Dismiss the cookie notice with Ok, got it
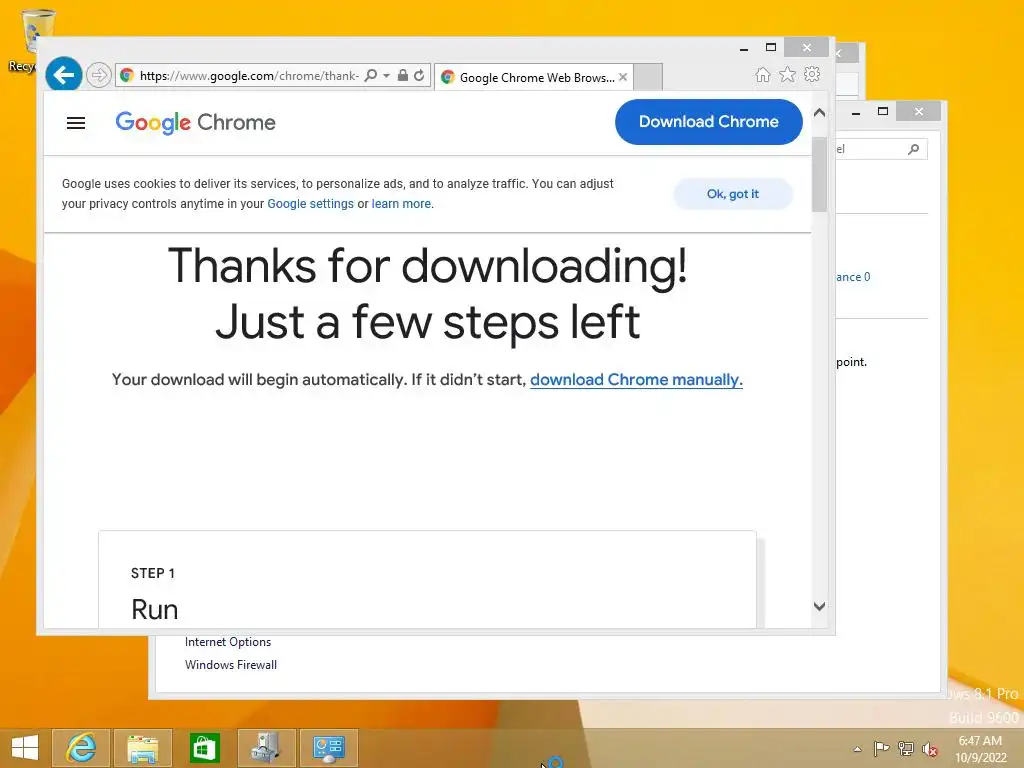Screen dimensions: 1024x768 point(733,194)
